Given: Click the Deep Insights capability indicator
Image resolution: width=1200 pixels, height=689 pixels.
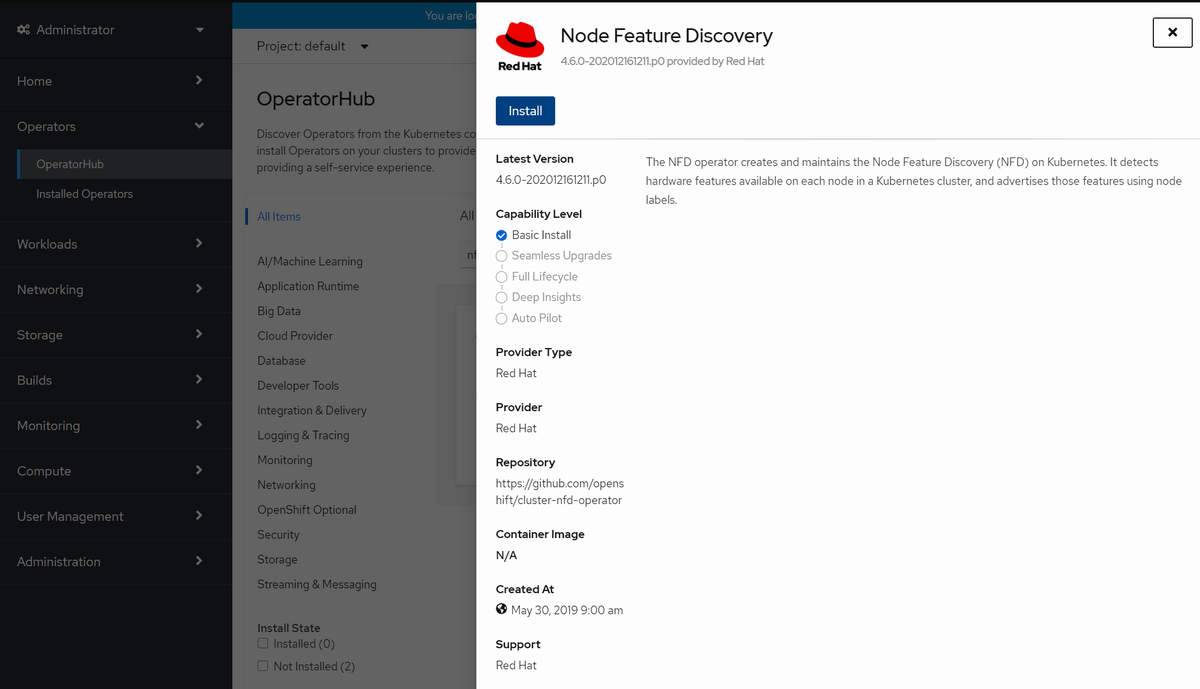Looking at the screenshot, I should pos(502,297).
